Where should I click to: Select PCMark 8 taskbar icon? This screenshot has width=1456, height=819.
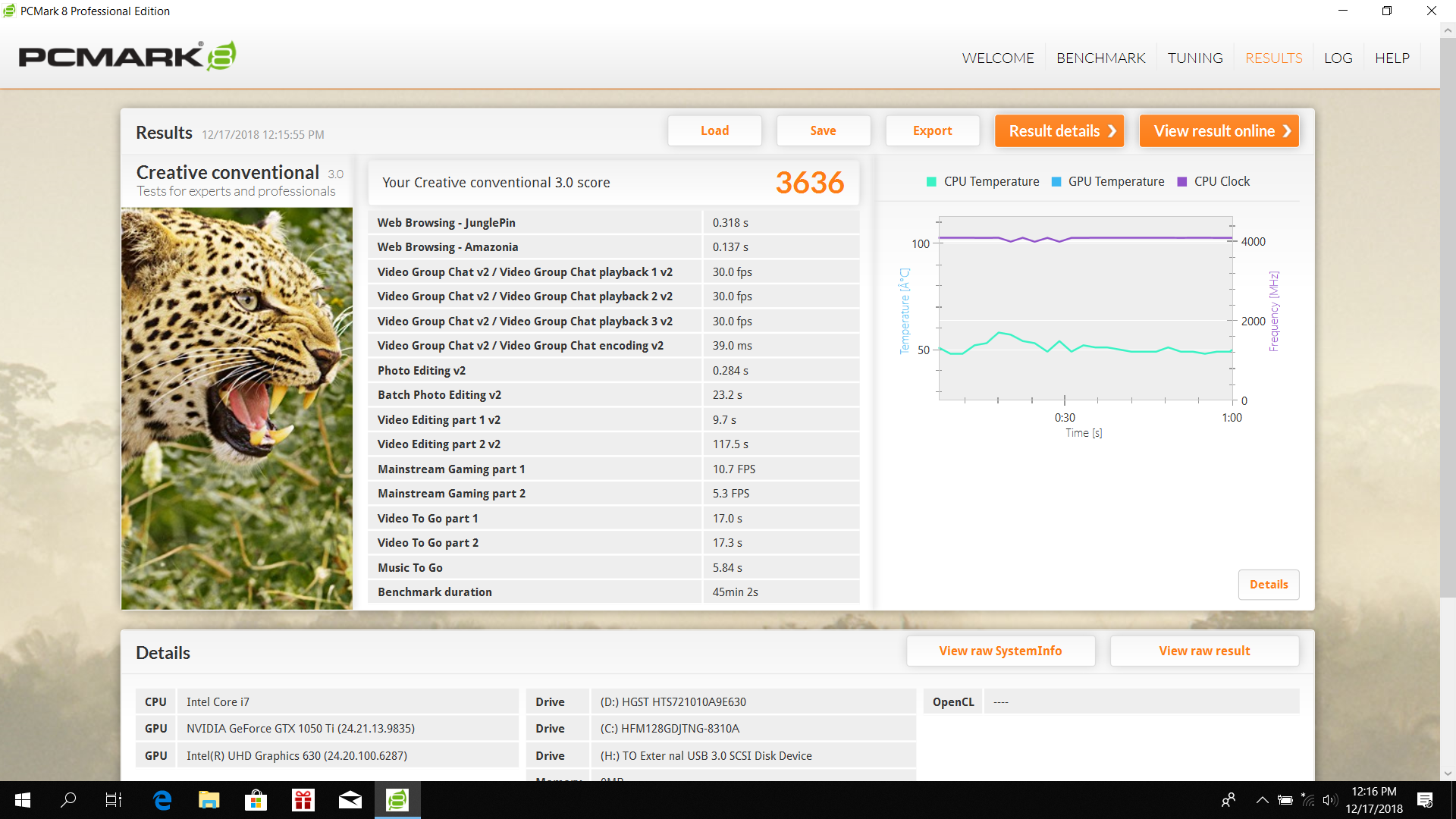click(x=397, y=800)
